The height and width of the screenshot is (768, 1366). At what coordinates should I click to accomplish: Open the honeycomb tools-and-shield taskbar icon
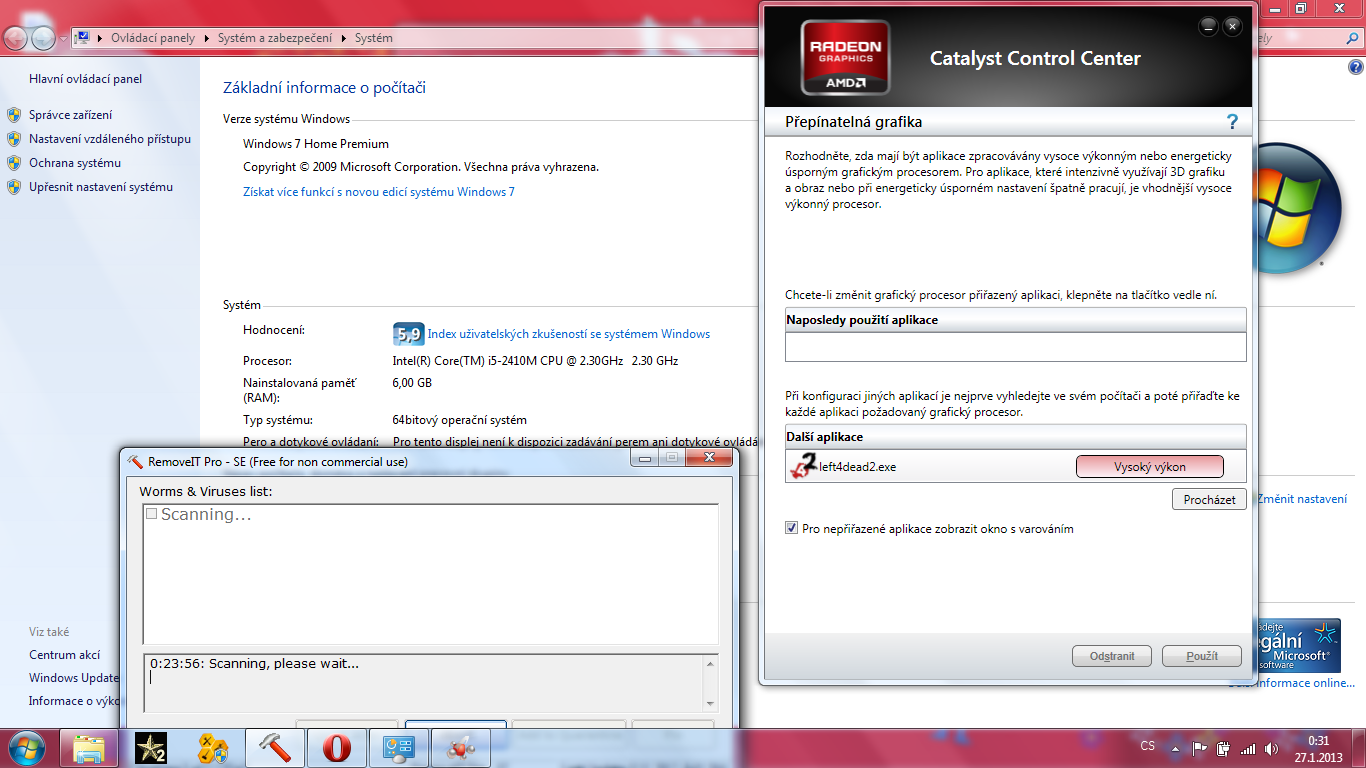coord(213,748)
